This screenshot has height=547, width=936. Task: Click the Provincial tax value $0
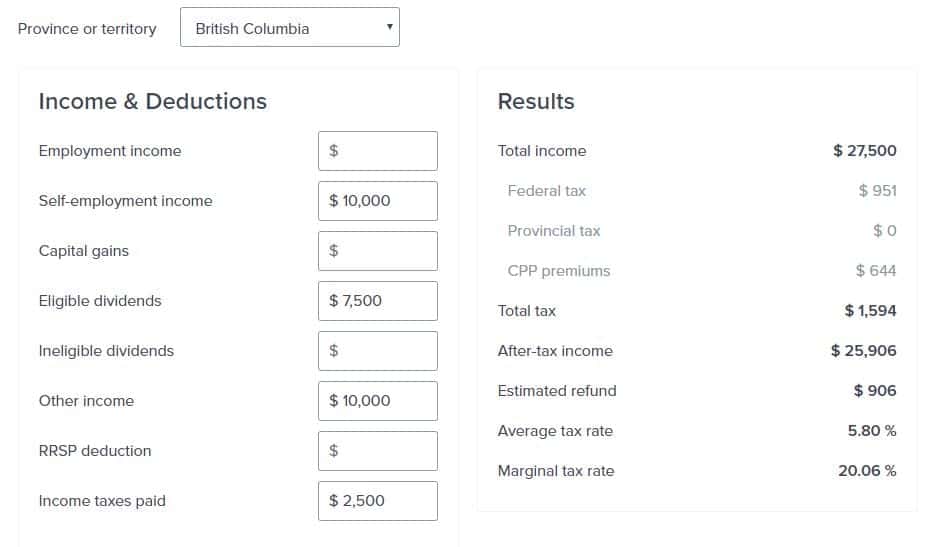885,231
